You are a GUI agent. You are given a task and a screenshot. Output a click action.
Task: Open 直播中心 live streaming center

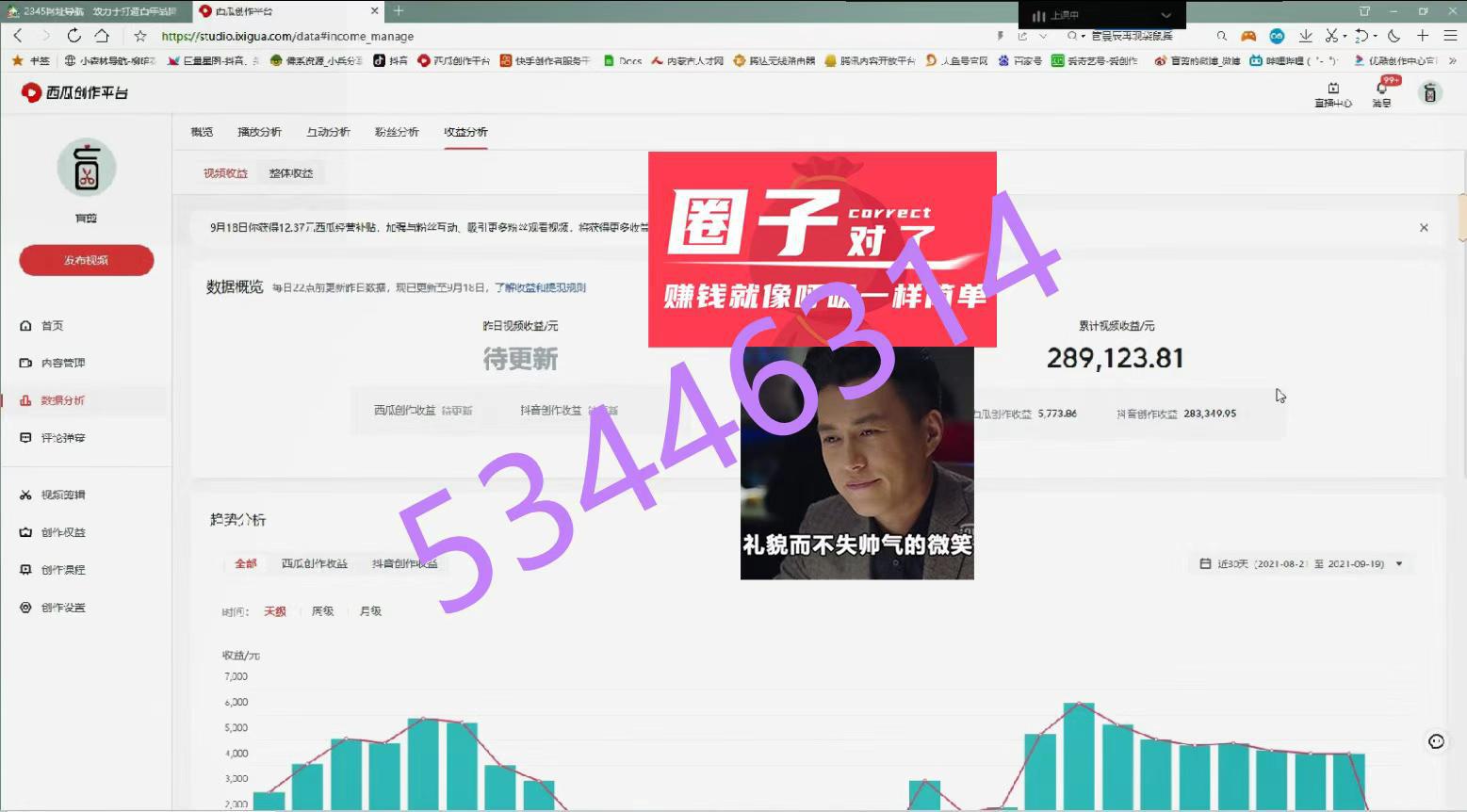pyautogui.click(x=1332, y=93)
